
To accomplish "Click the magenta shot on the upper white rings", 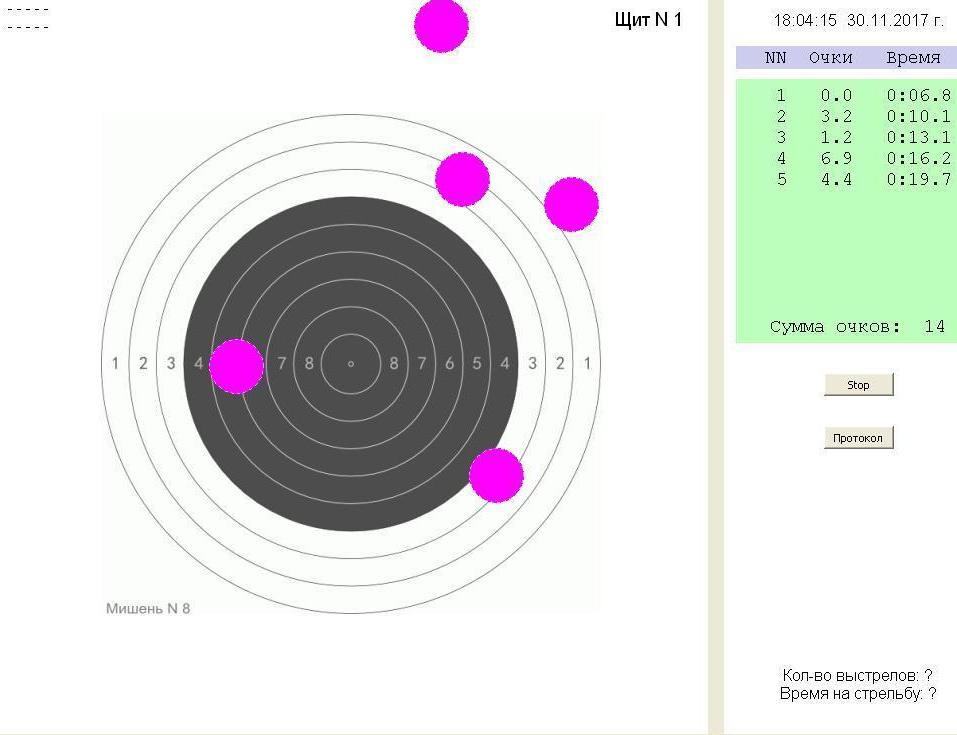I will pos(462,180).
